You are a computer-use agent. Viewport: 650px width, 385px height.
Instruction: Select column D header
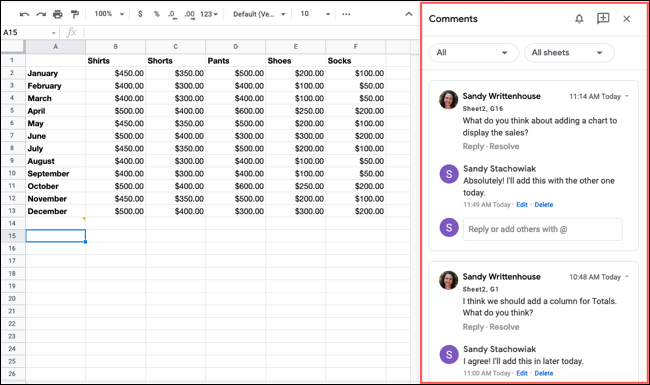(235, 47)
